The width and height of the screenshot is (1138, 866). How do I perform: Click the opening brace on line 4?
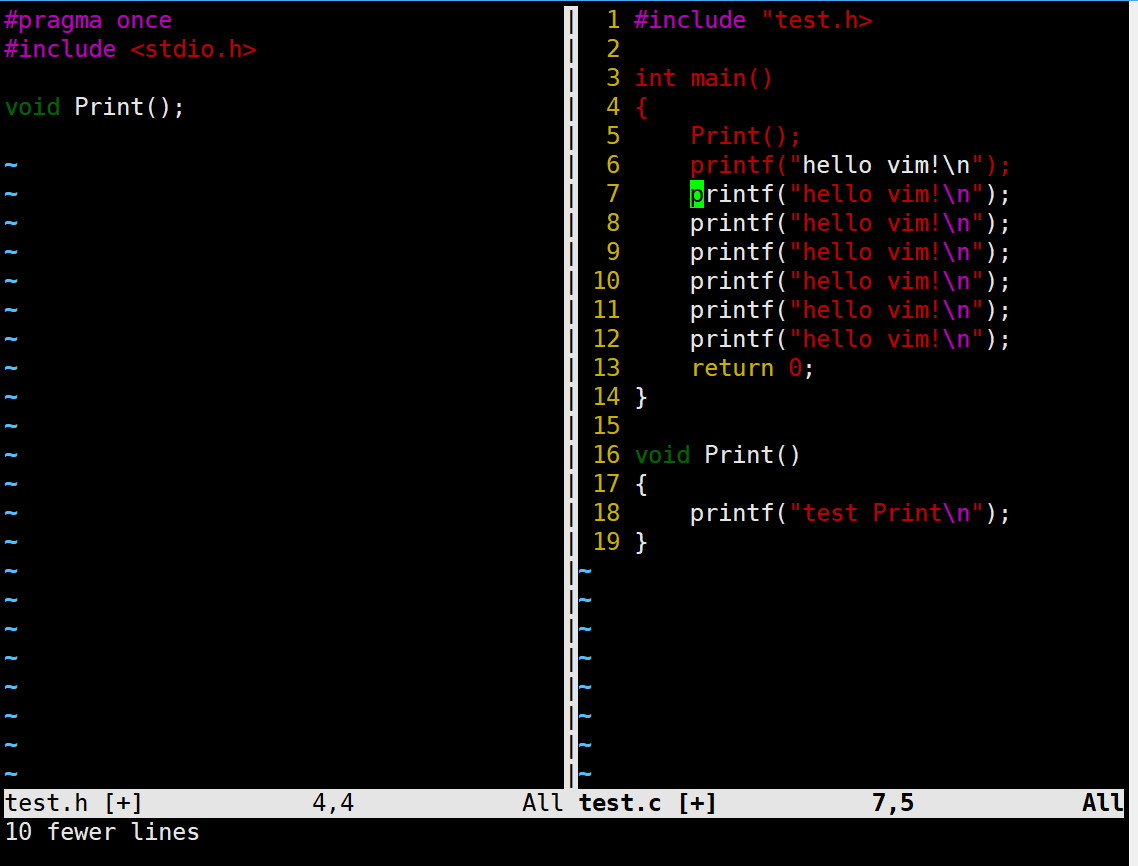click(641, 107)
